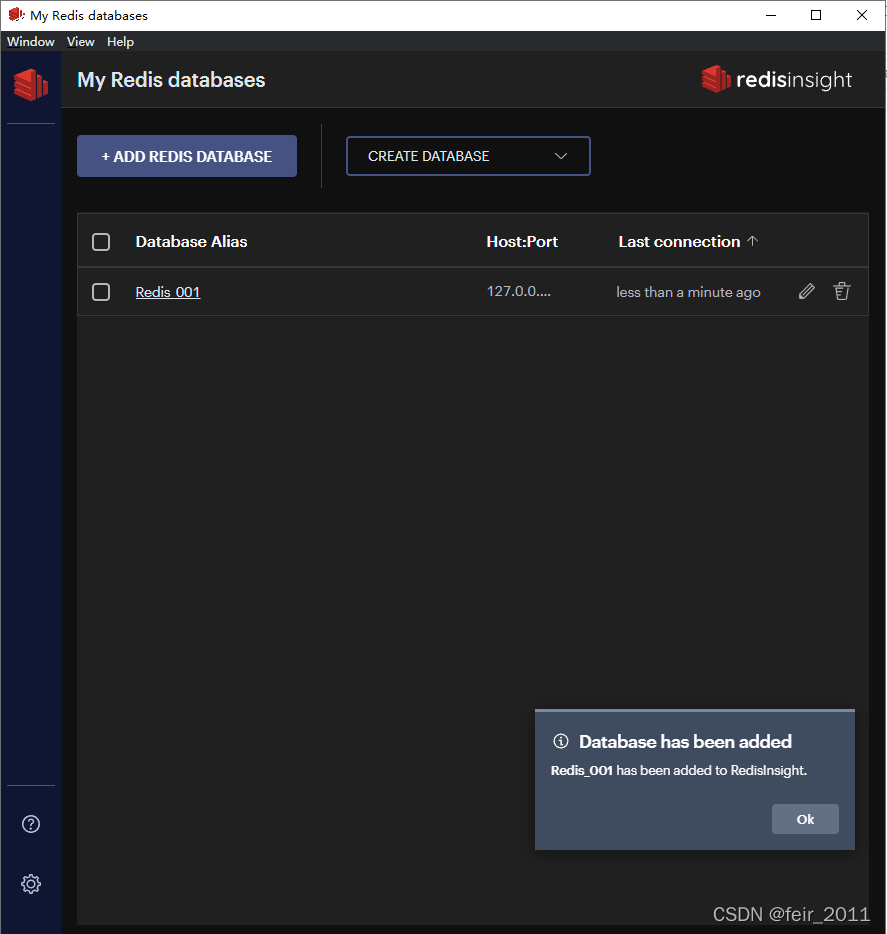Viewport: 887px width, 934px height.
Task: Edit Redis_001 with the pencil icon
Action: (807, 291)
